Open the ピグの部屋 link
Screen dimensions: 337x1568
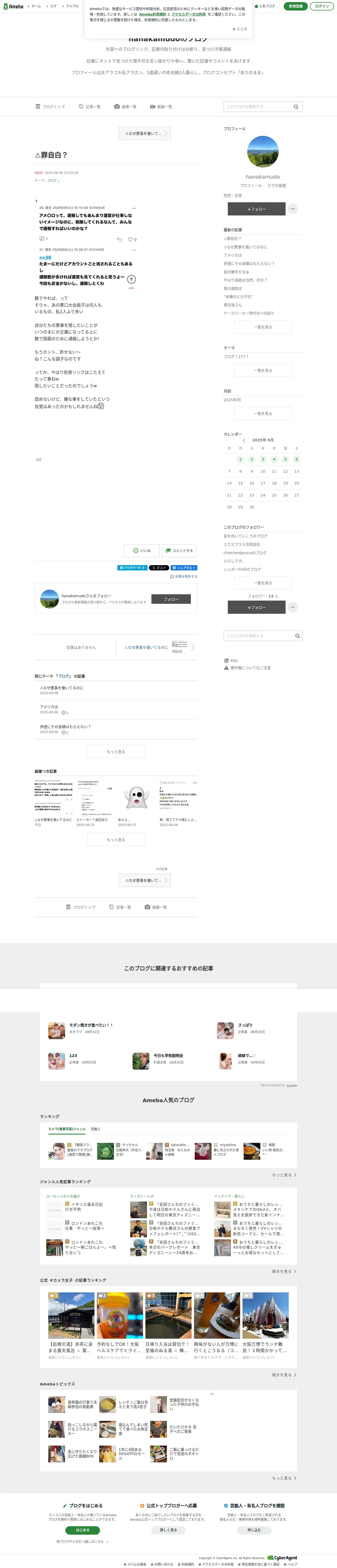(x=277, y=186)
